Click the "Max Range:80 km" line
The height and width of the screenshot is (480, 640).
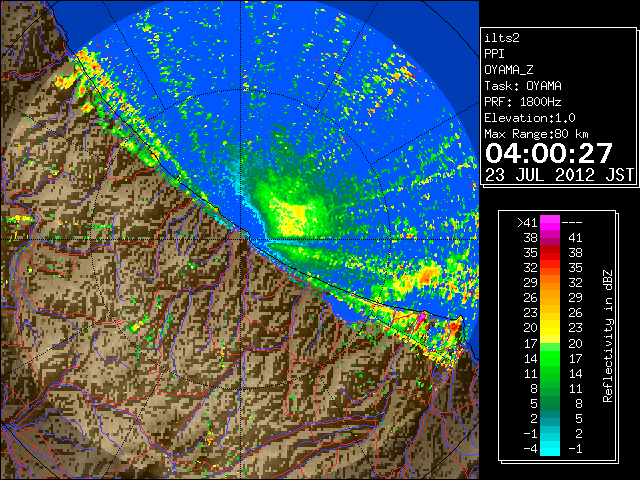536,134
